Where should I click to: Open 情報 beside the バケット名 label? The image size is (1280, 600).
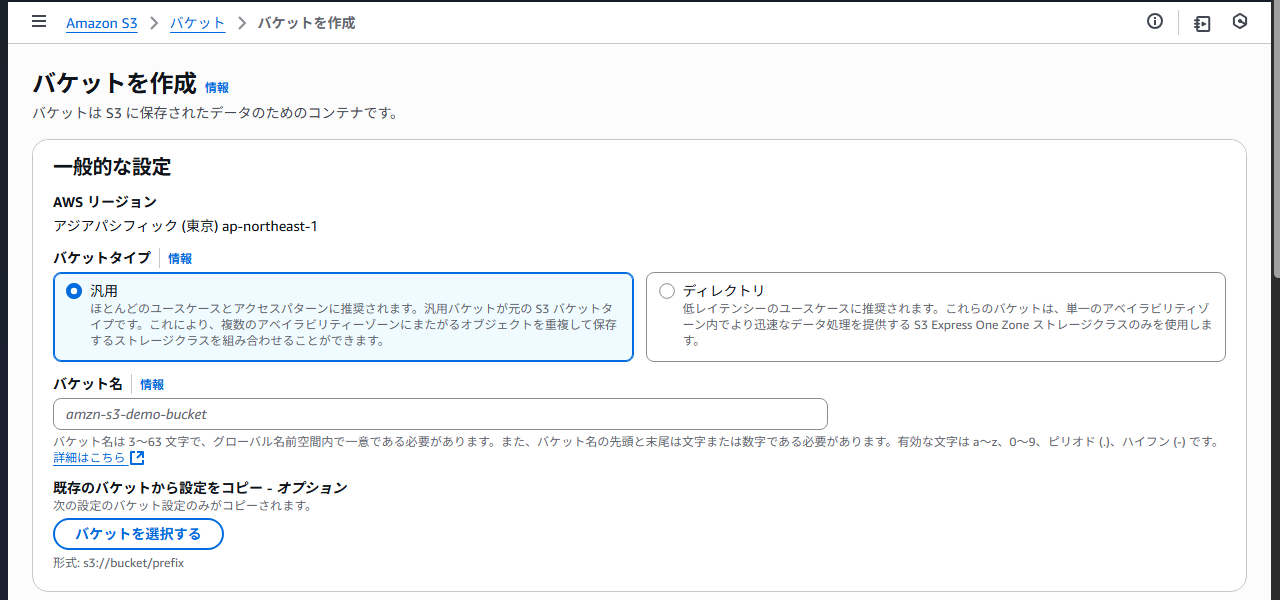(x=151, y=383)
